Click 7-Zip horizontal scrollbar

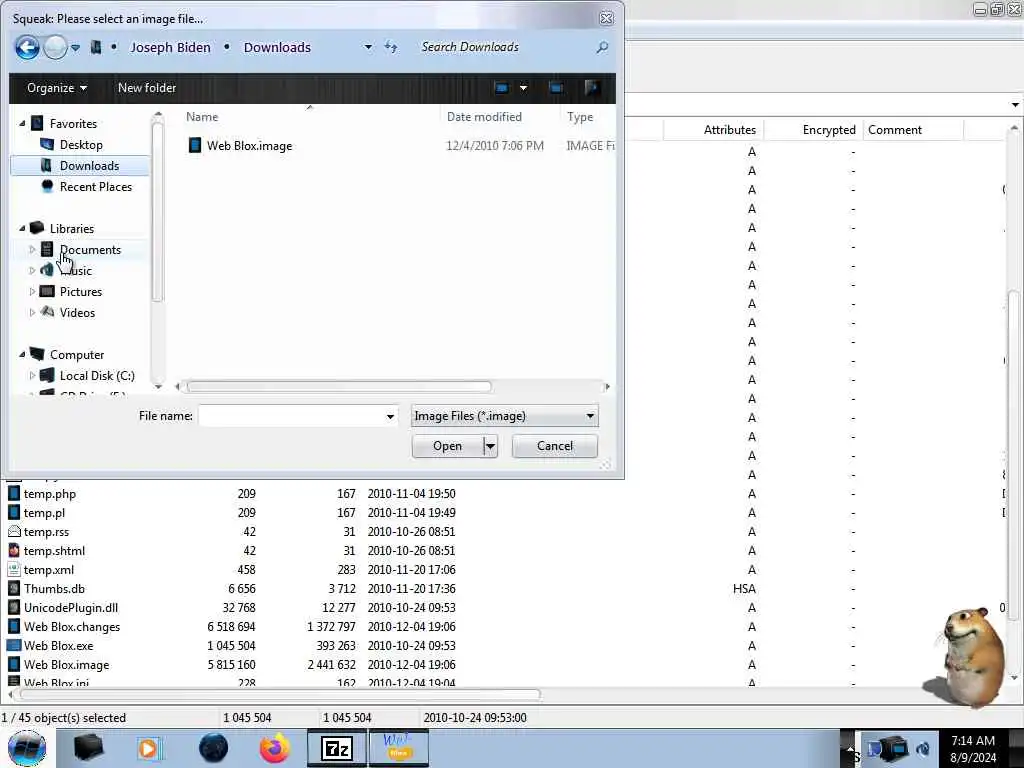click(x=279, y=694)
